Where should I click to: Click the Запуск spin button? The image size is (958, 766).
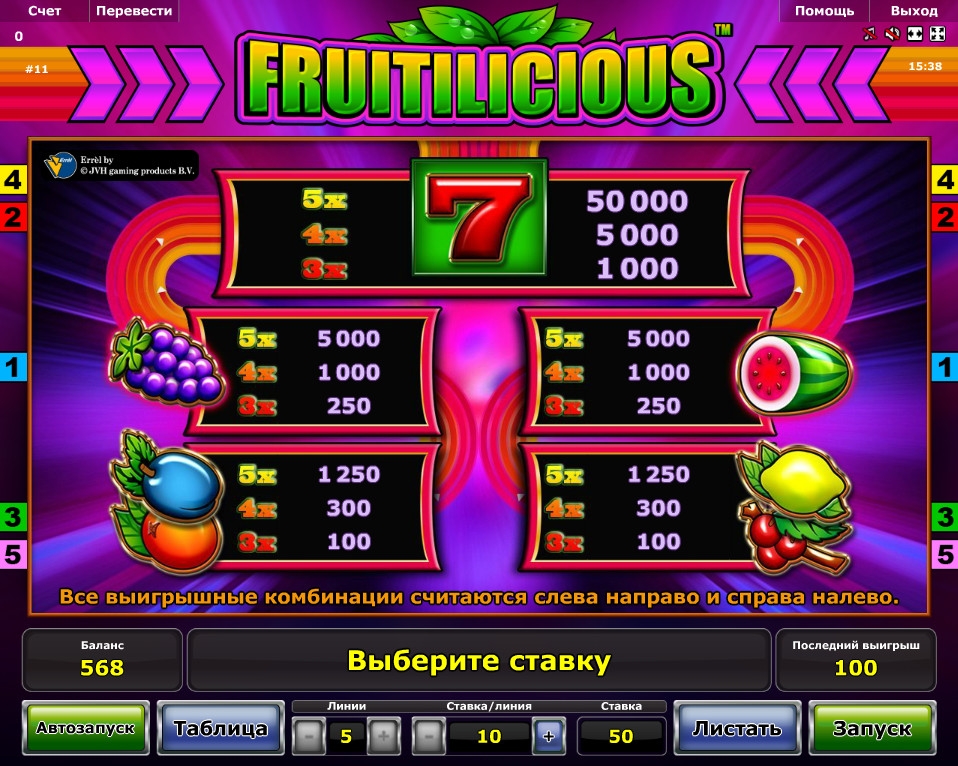click(x=872, y=728)
